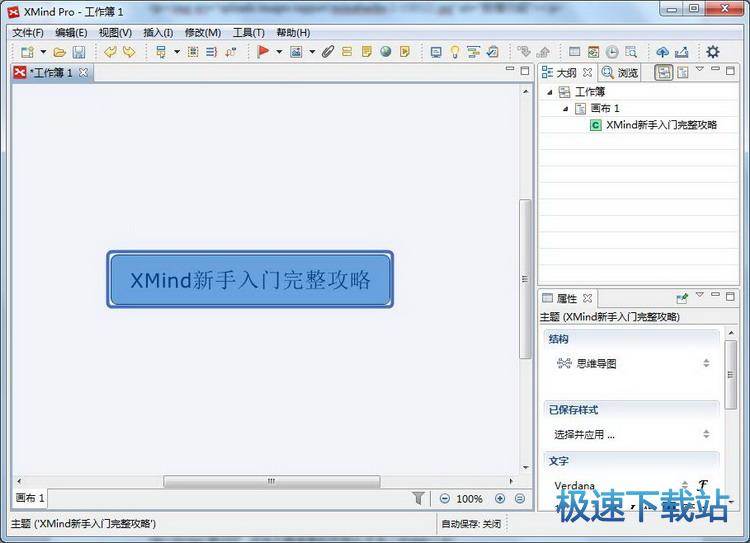The image size is (750, 543).
Task: Click the filter funnel icon
Action: (419, 498)
